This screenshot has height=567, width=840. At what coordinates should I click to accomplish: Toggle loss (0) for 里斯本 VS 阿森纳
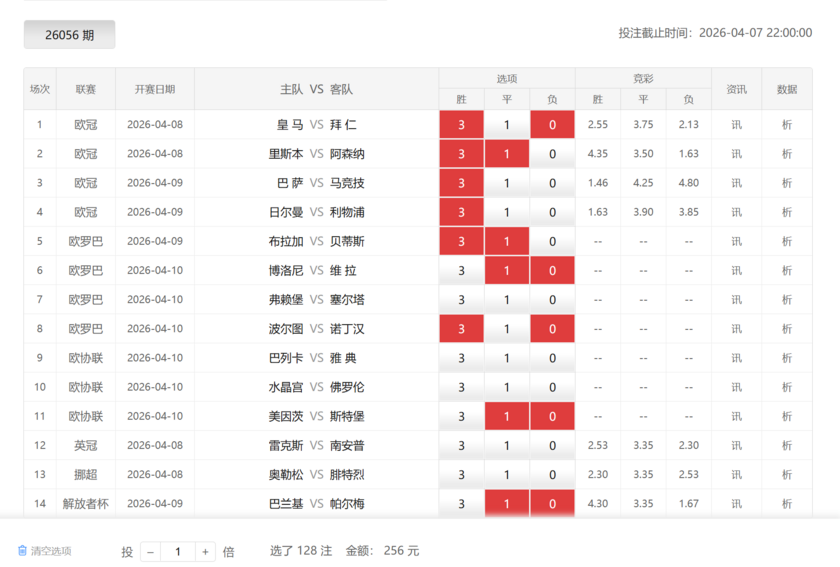(552, 154)
